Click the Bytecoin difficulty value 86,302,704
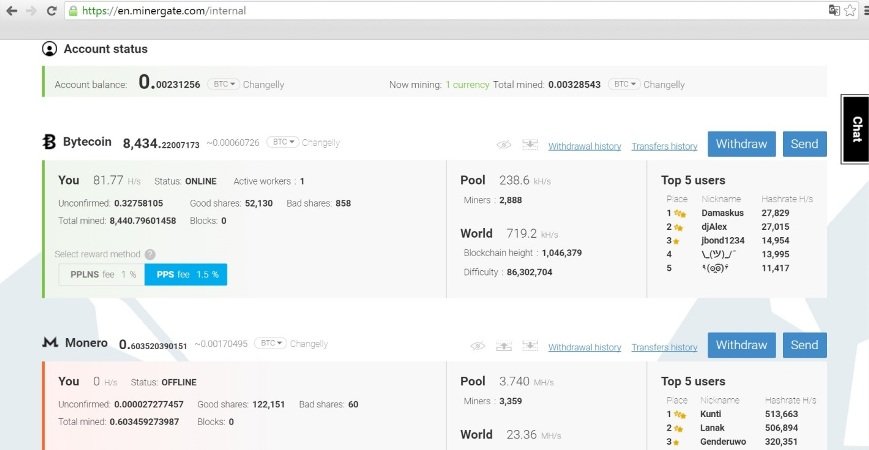 [x=529, y=272]
